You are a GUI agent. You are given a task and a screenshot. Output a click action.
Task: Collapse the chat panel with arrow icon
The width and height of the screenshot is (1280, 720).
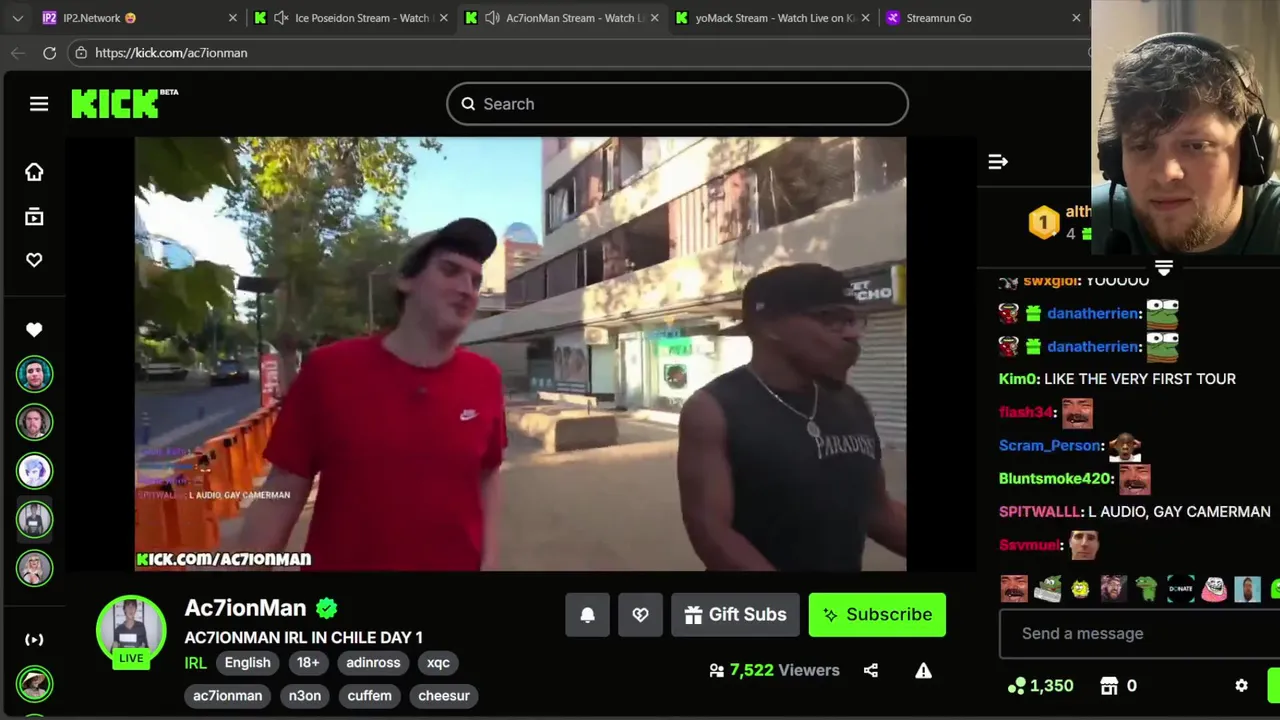(998, 161)
